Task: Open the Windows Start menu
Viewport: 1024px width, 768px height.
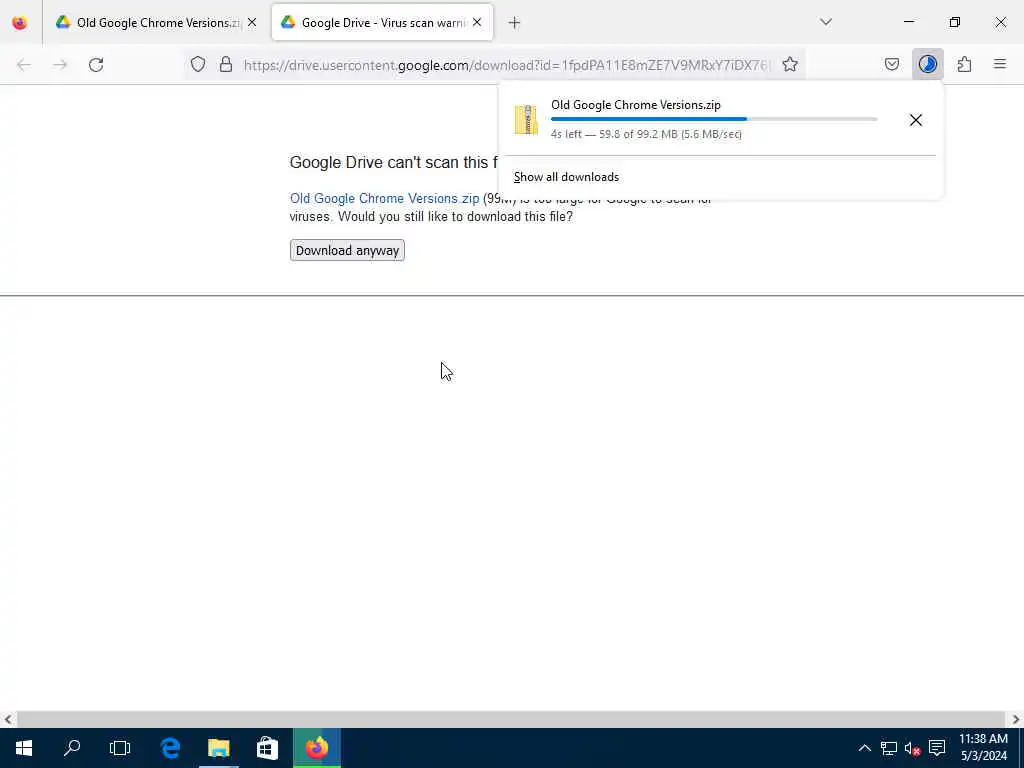Action: pos(24,748)
